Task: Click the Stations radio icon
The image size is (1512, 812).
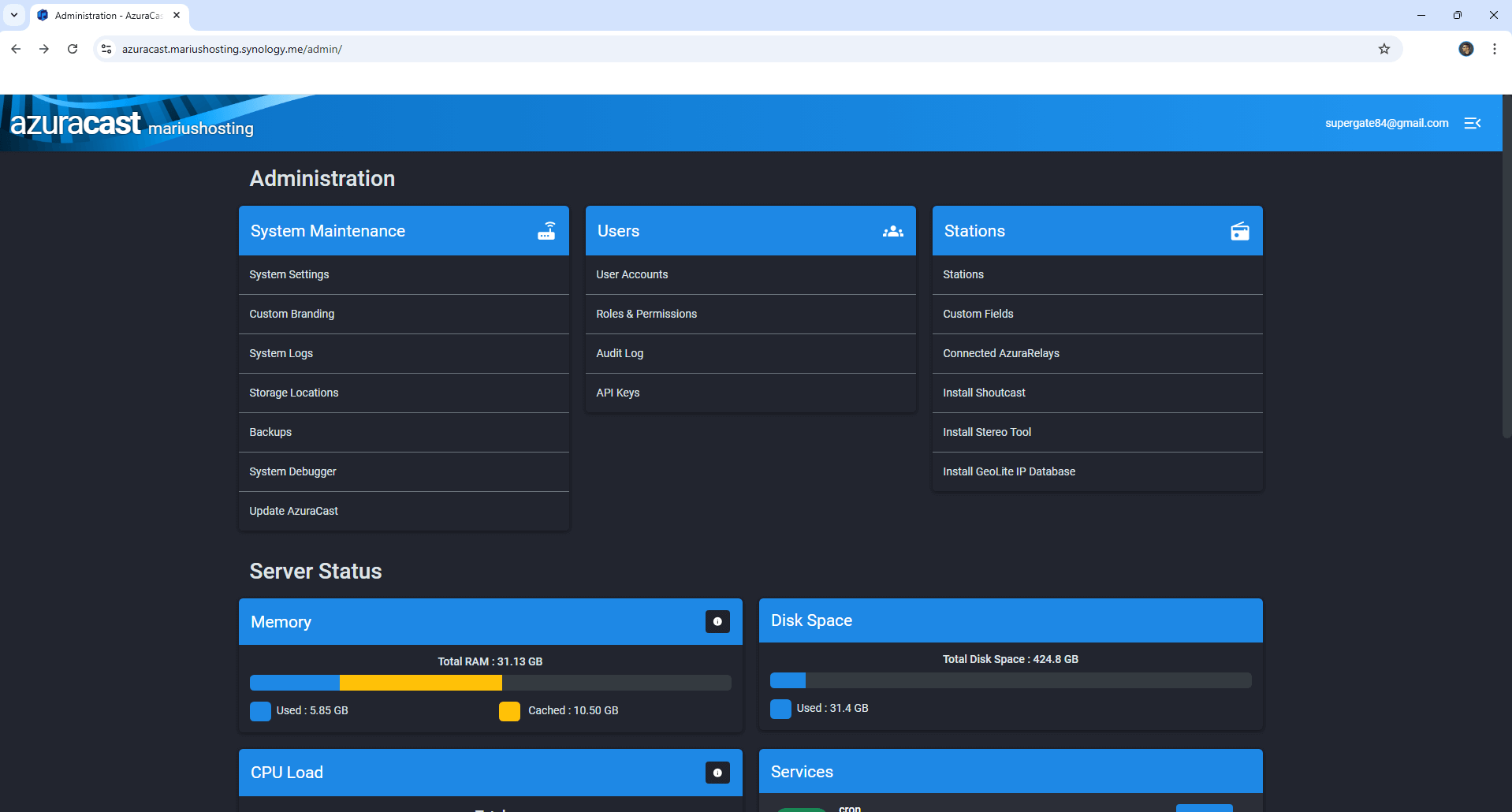Action: pyautogui.click(x=1240, y=231)
